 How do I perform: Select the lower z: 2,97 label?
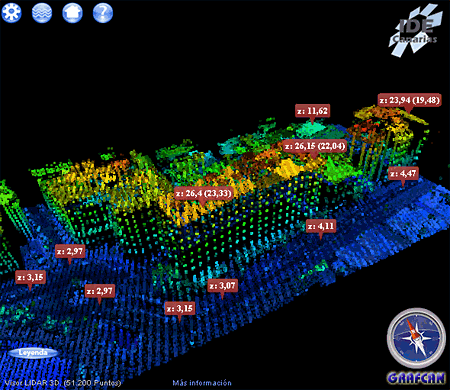tap(100, 291)
